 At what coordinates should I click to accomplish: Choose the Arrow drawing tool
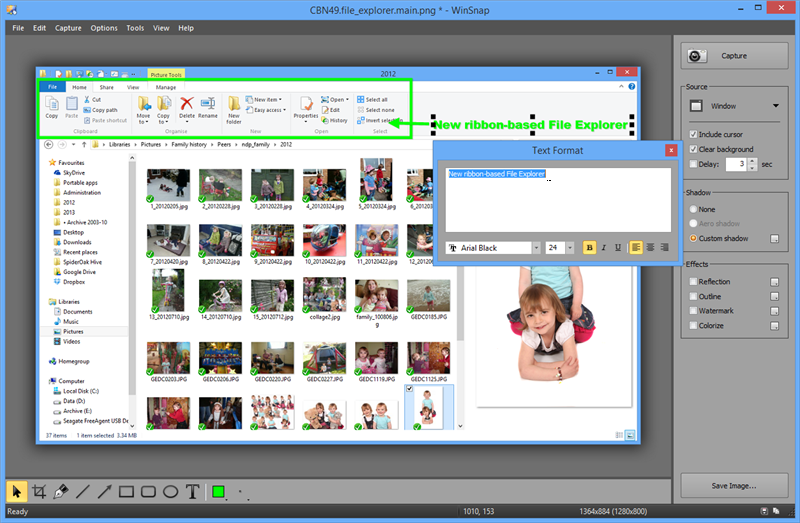tap(105, 492)
